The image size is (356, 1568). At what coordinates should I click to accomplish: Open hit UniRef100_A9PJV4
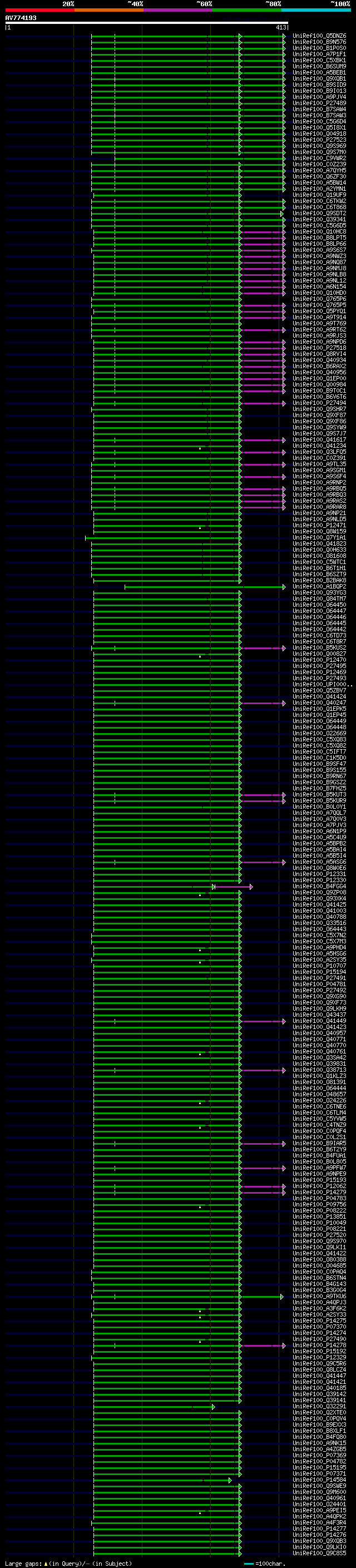319,97
